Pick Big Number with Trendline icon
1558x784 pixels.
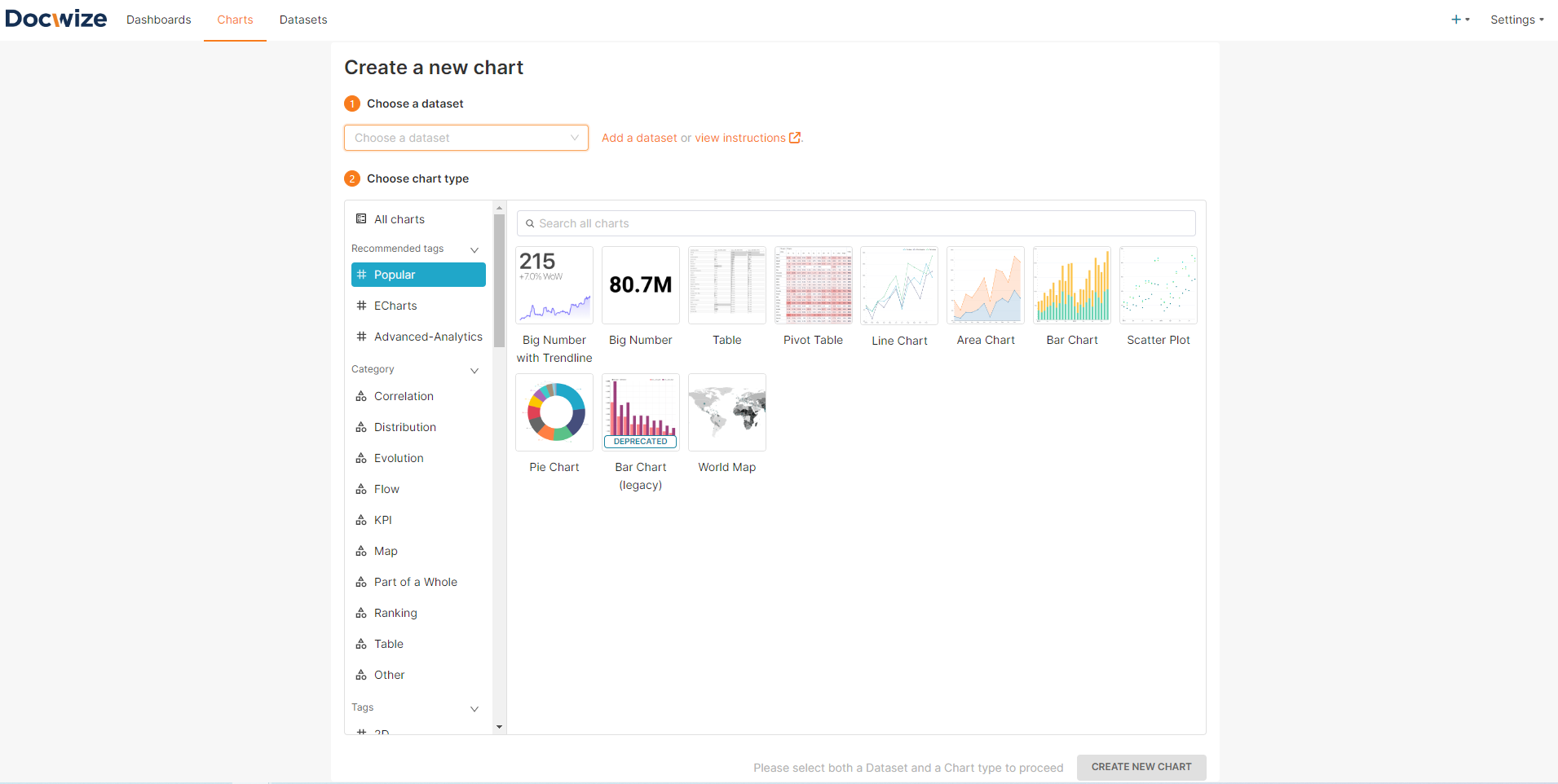pyautogui.click(x=554, y=285)
